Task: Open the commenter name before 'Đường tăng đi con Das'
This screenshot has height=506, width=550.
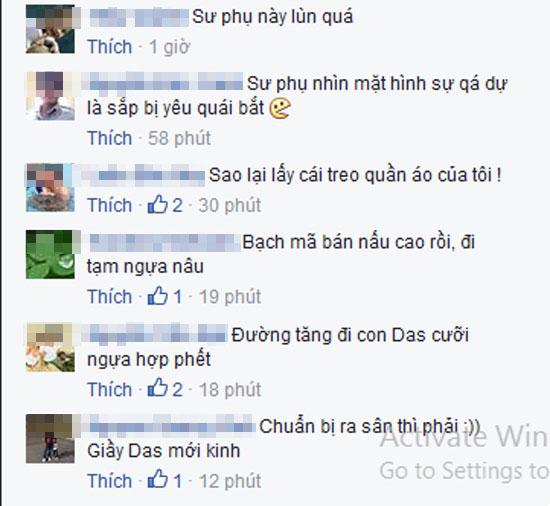Action: [x=154, y=333]
